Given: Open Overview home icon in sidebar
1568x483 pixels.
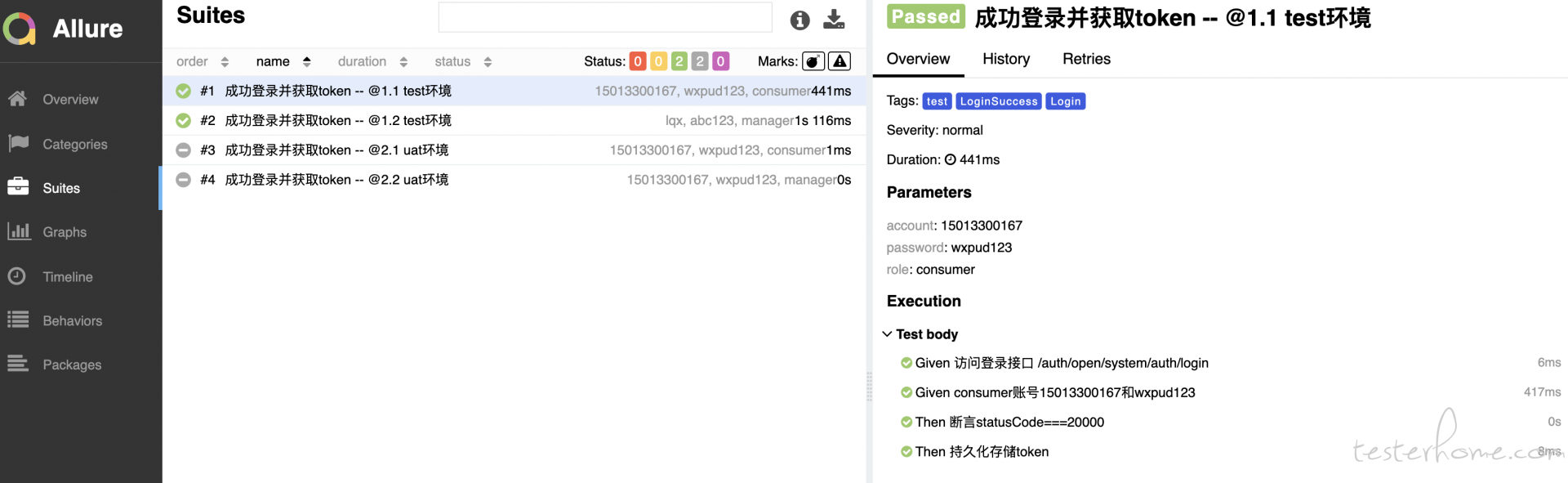Looking at the screenshot, I should (17, 99).
